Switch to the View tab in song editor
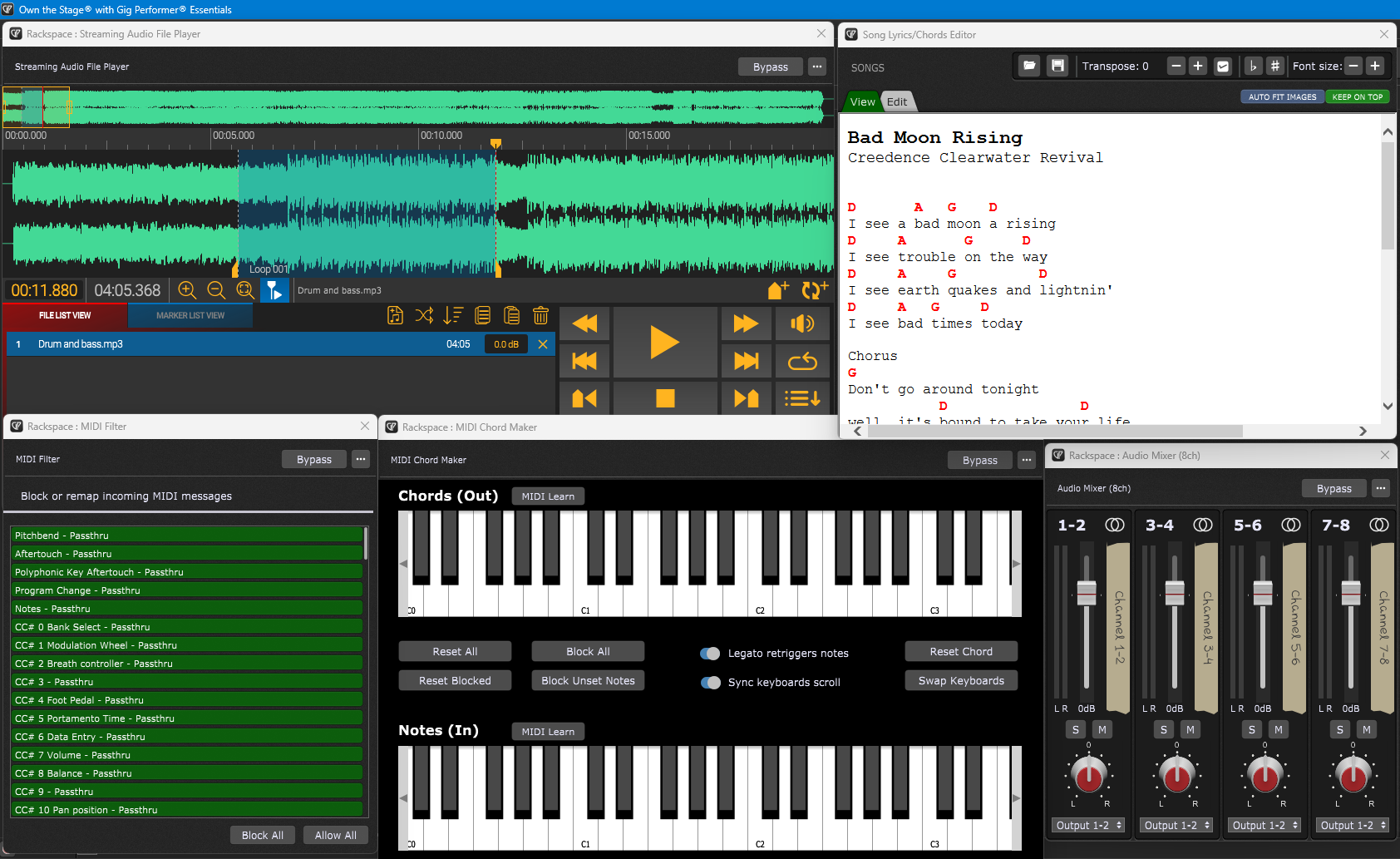 [x=862, y=101]
